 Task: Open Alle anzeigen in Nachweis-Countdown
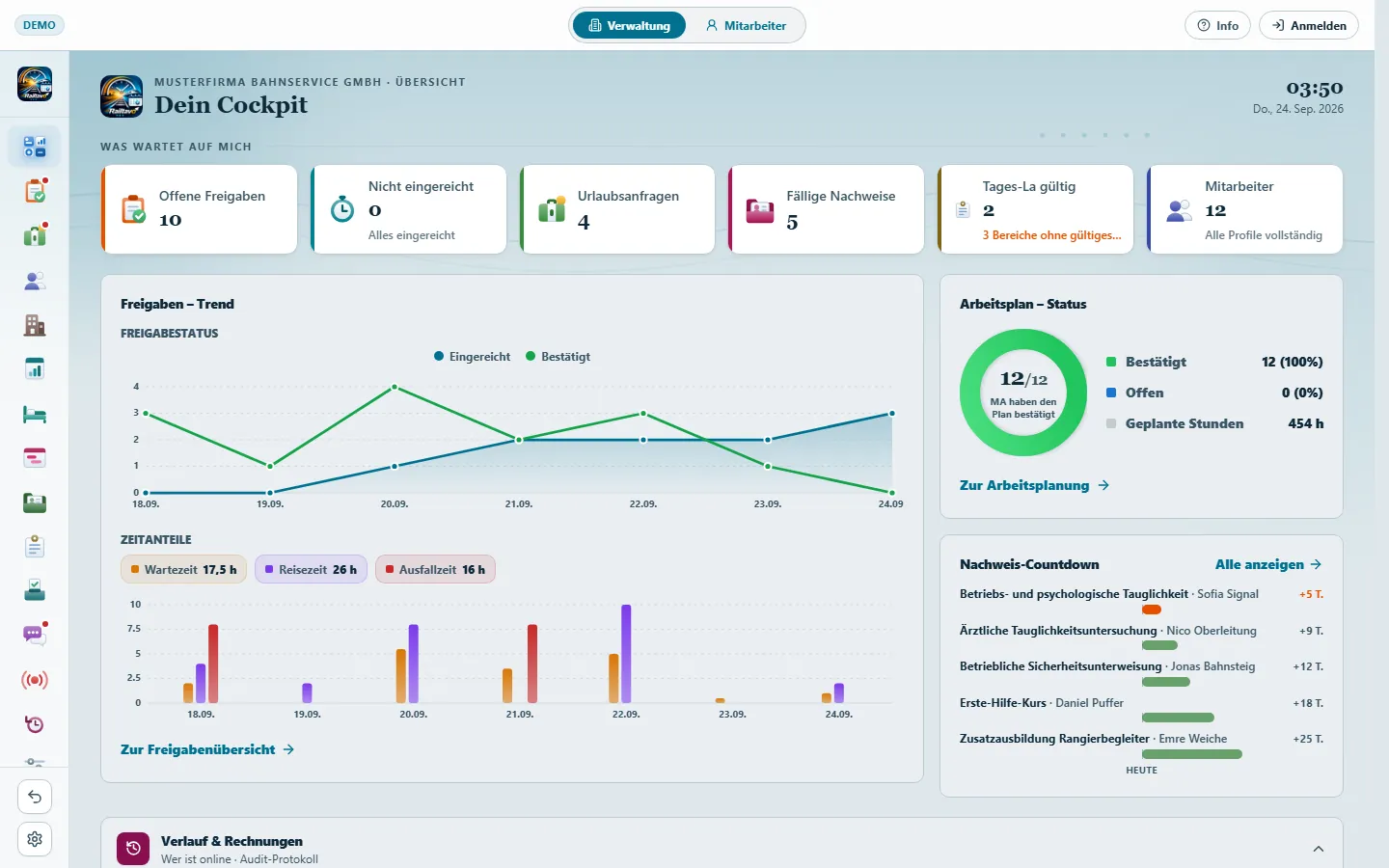click(x=1268, y=564)
